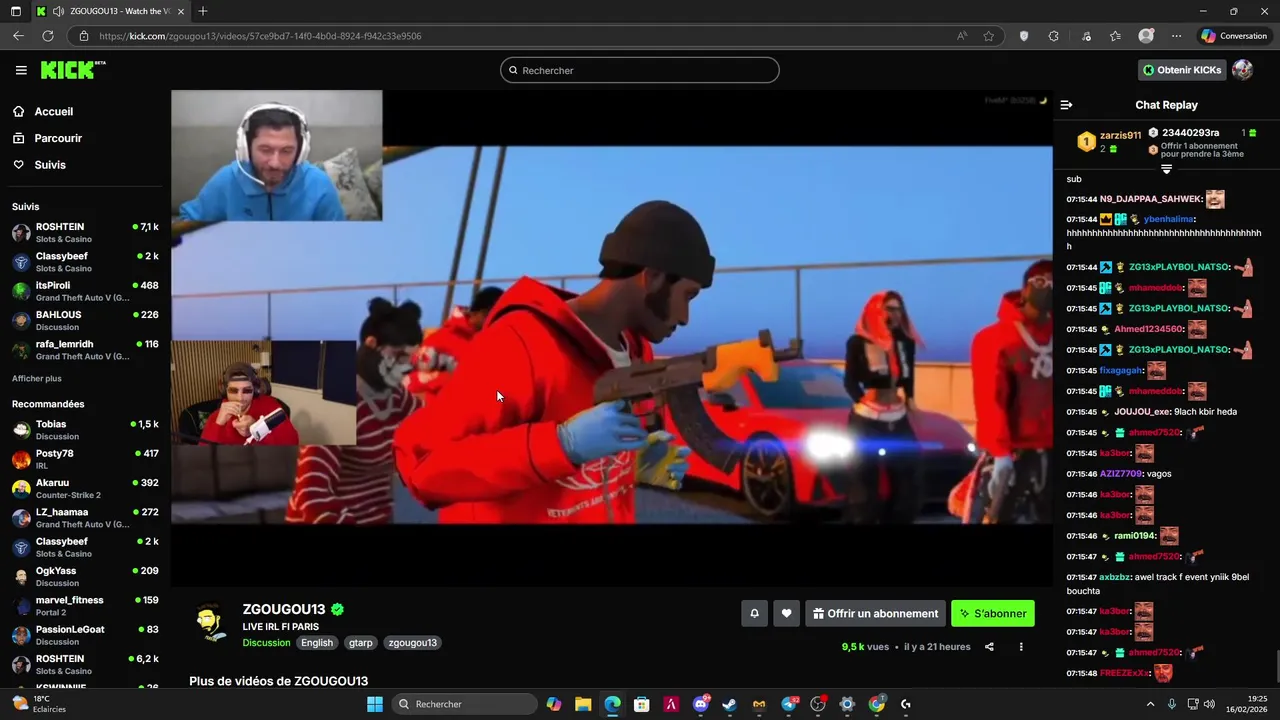
Task: Click zarzis911 in gift leaderboard
Action: [x=1120, y=135]
